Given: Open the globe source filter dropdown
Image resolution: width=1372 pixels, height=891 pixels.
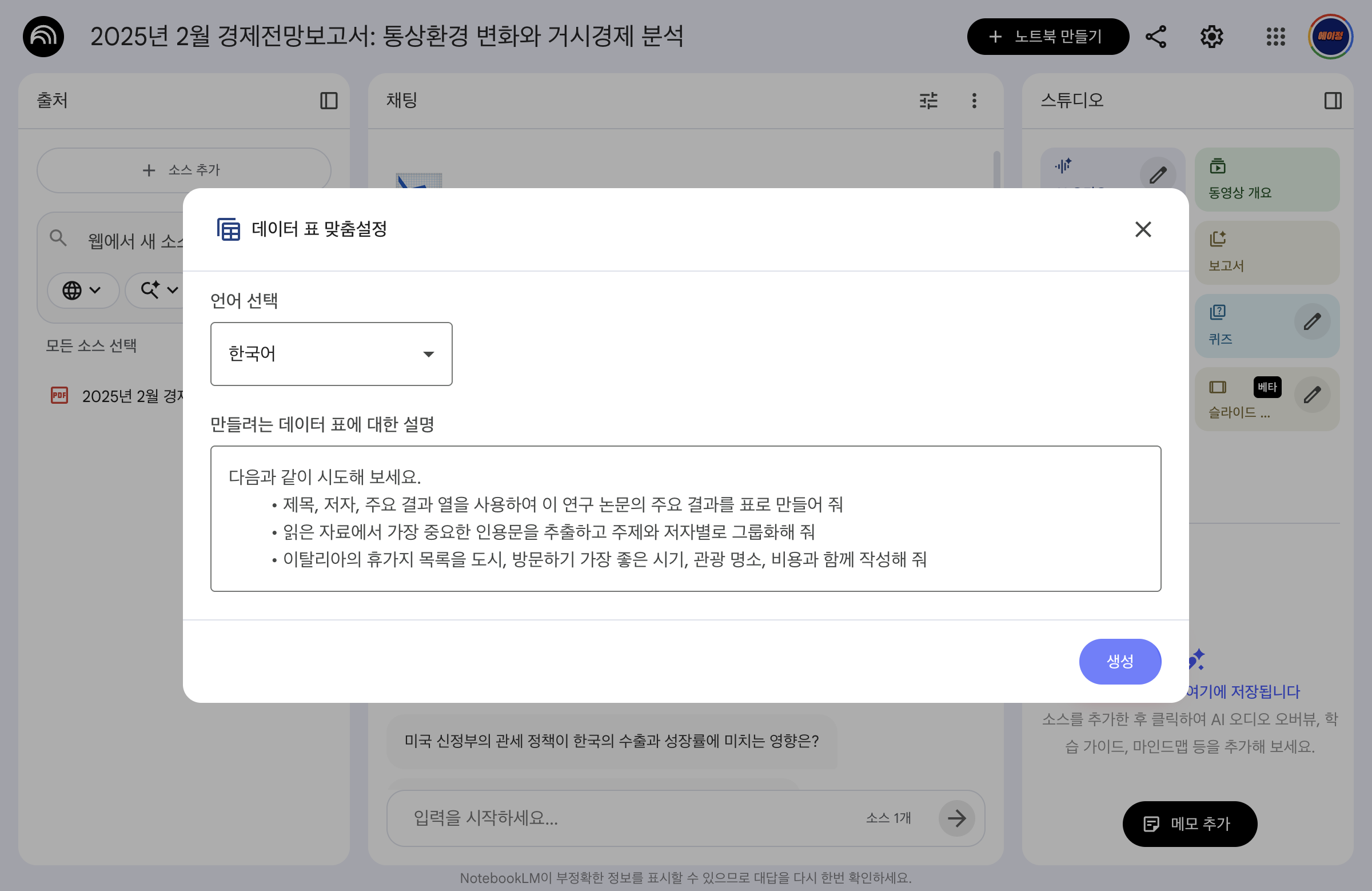Looking at the screenshot, I should click(x=82, y=290).
